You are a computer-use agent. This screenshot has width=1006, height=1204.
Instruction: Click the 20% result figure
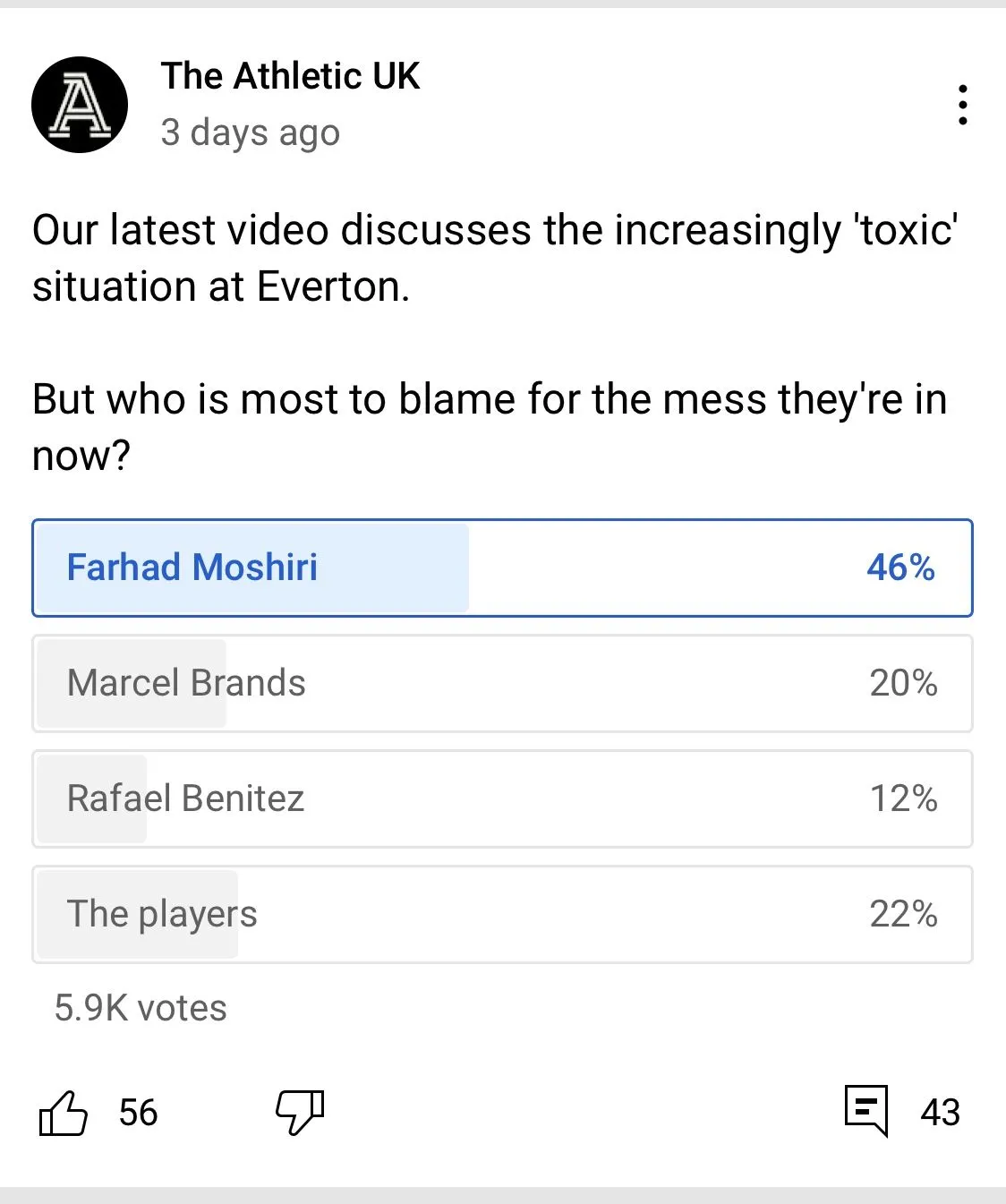(903, 683)
